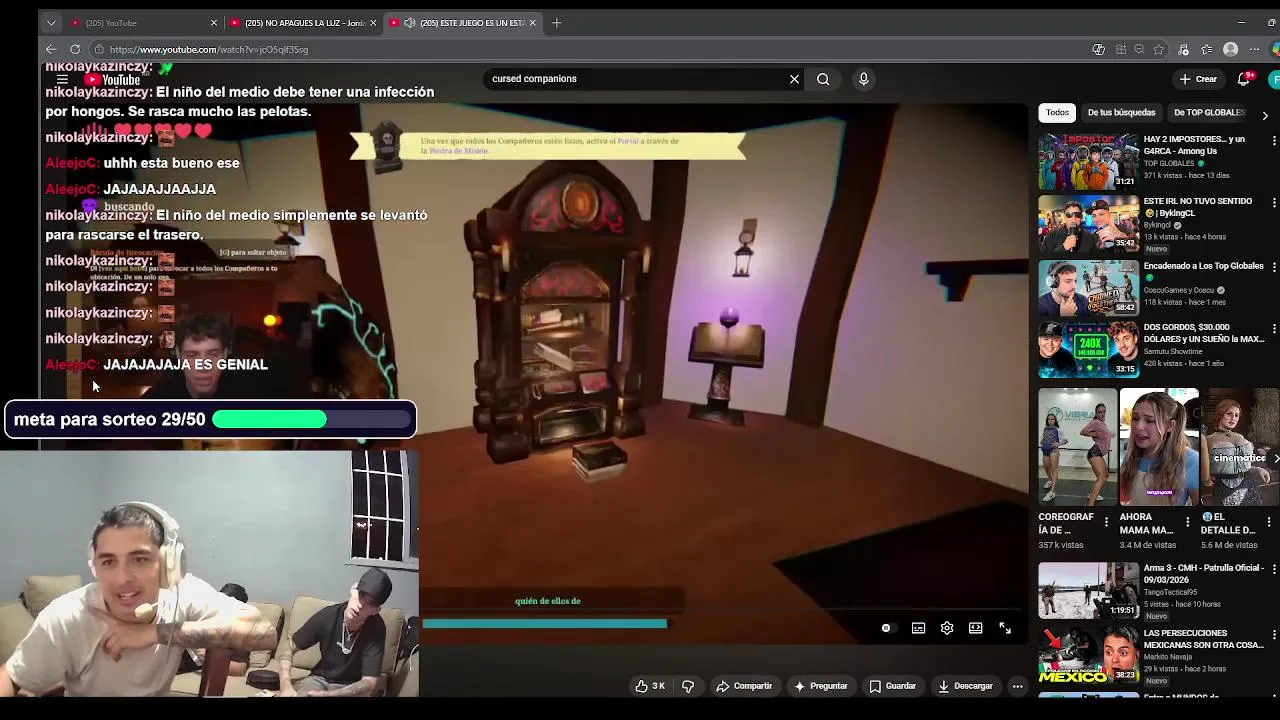1280x720 pixels.
Task: Reload the page
Action: (75, 49)
